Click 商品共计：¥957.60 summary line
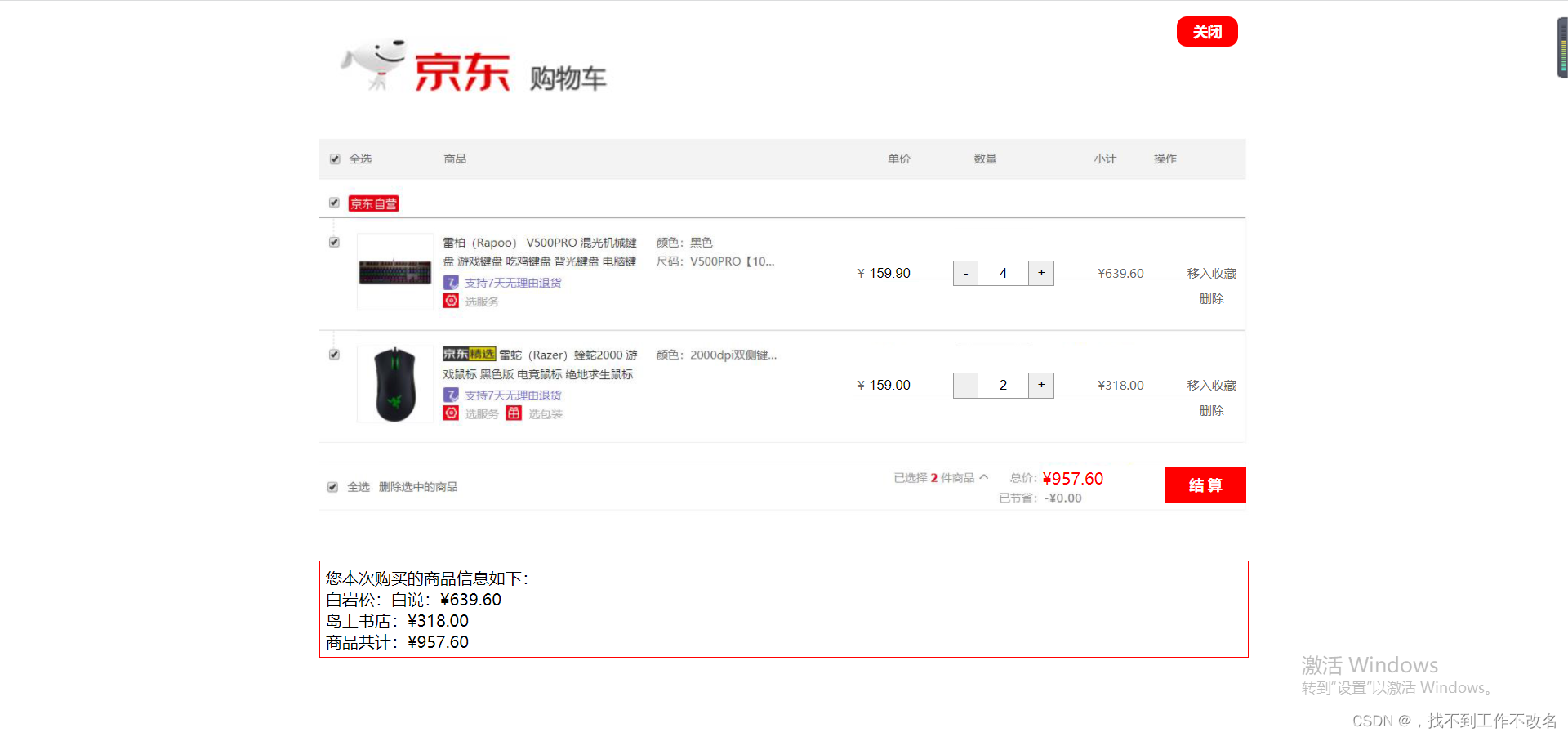The width and height of the screenshot is (1568, 737). pos(397,642)
